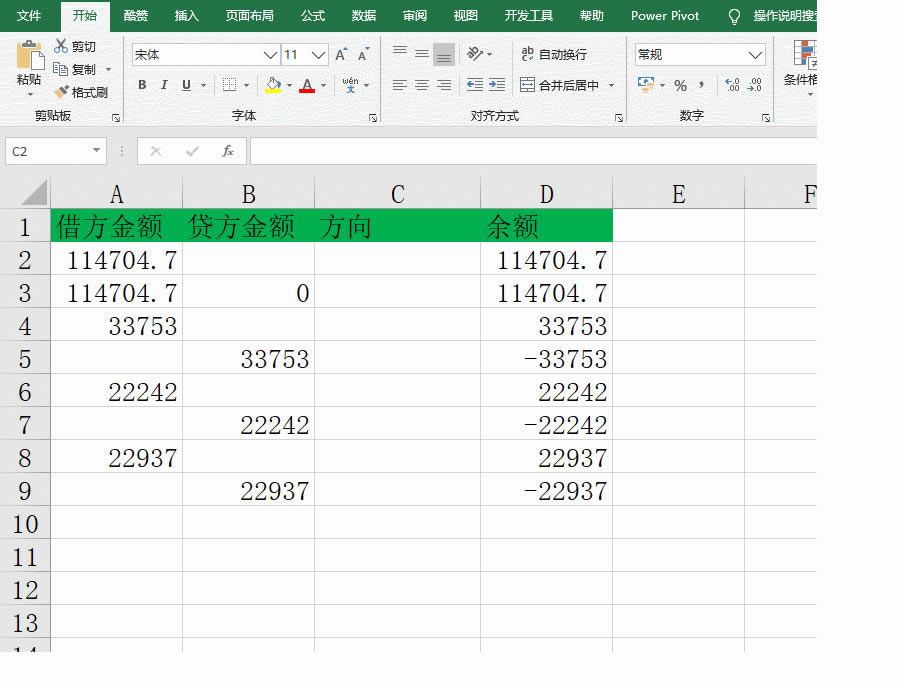903x682 pixels.
Task: Align cell text left
Action: (400, 85)
